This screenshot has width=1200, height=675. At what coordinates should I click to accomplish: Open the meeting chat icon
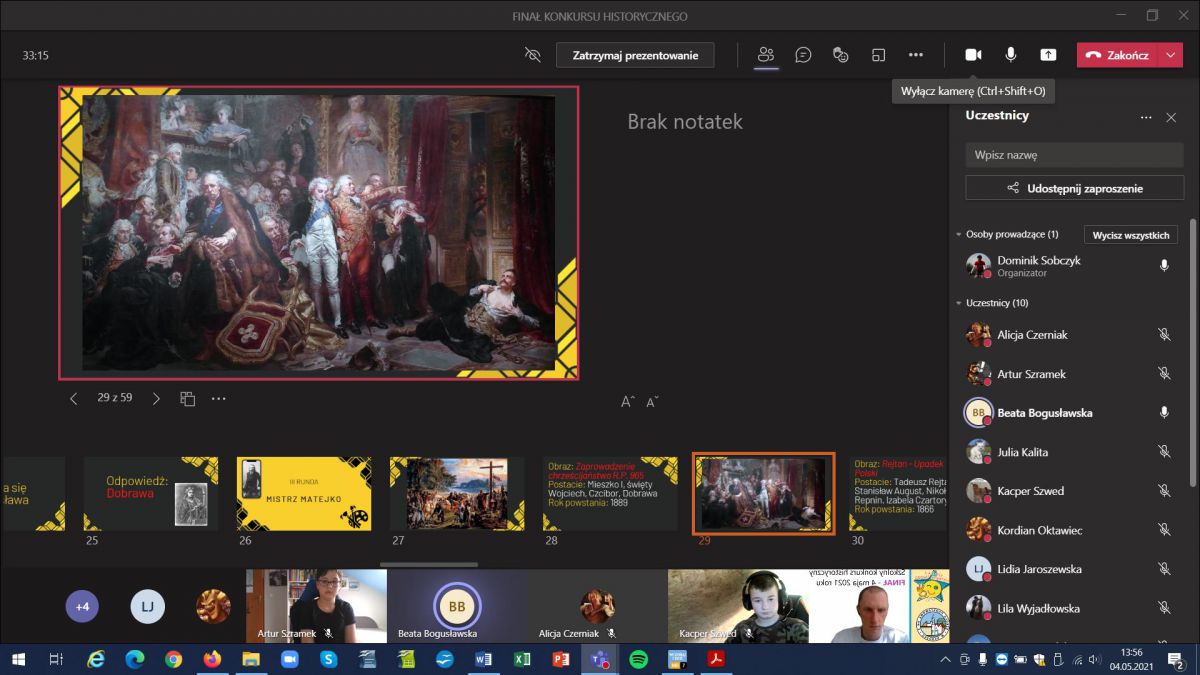pyautogui.click(x=803, y=55)
